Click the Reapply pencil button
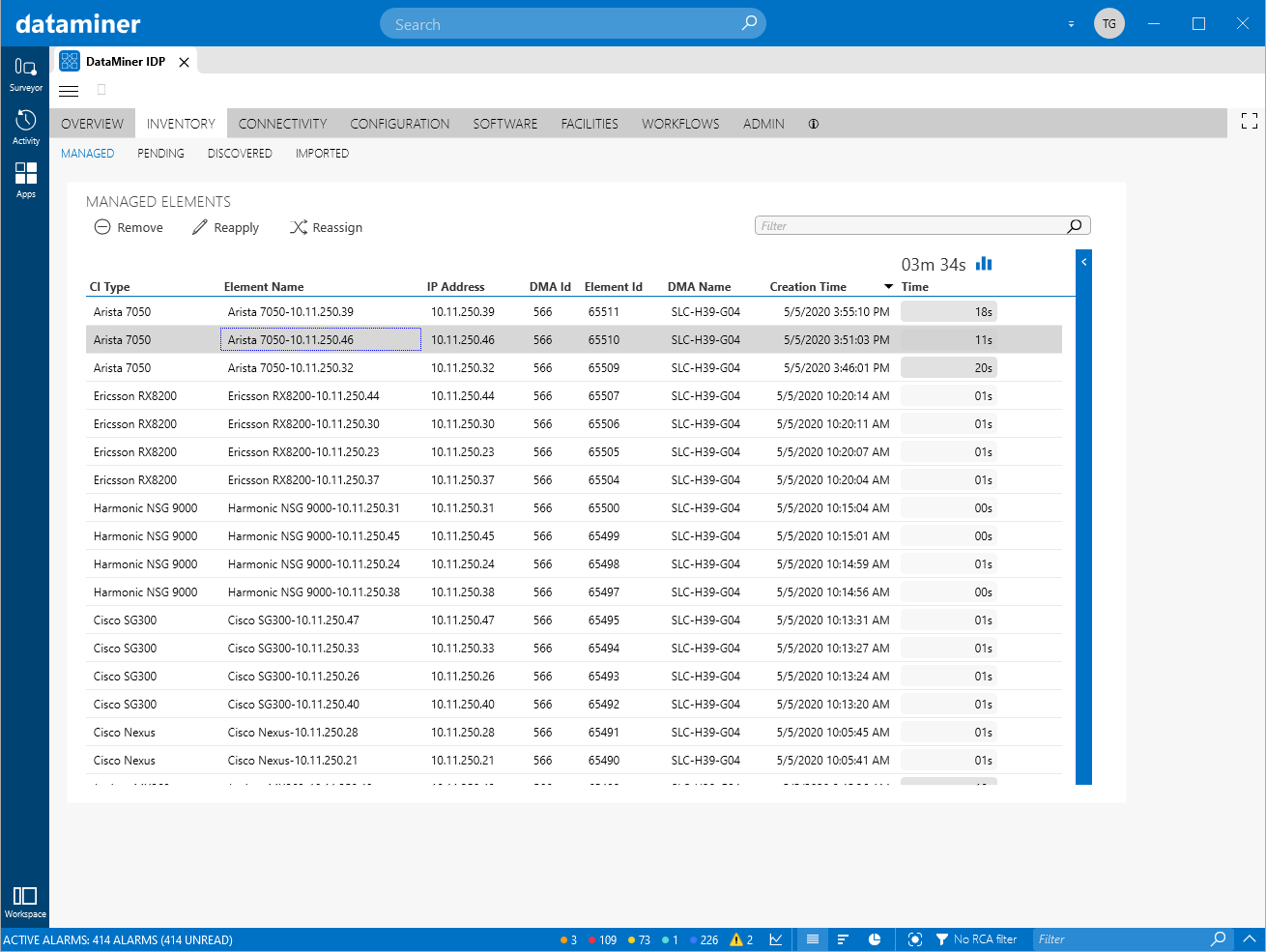Viewport: 1266px width, 952px height. [x=225, y=227]
